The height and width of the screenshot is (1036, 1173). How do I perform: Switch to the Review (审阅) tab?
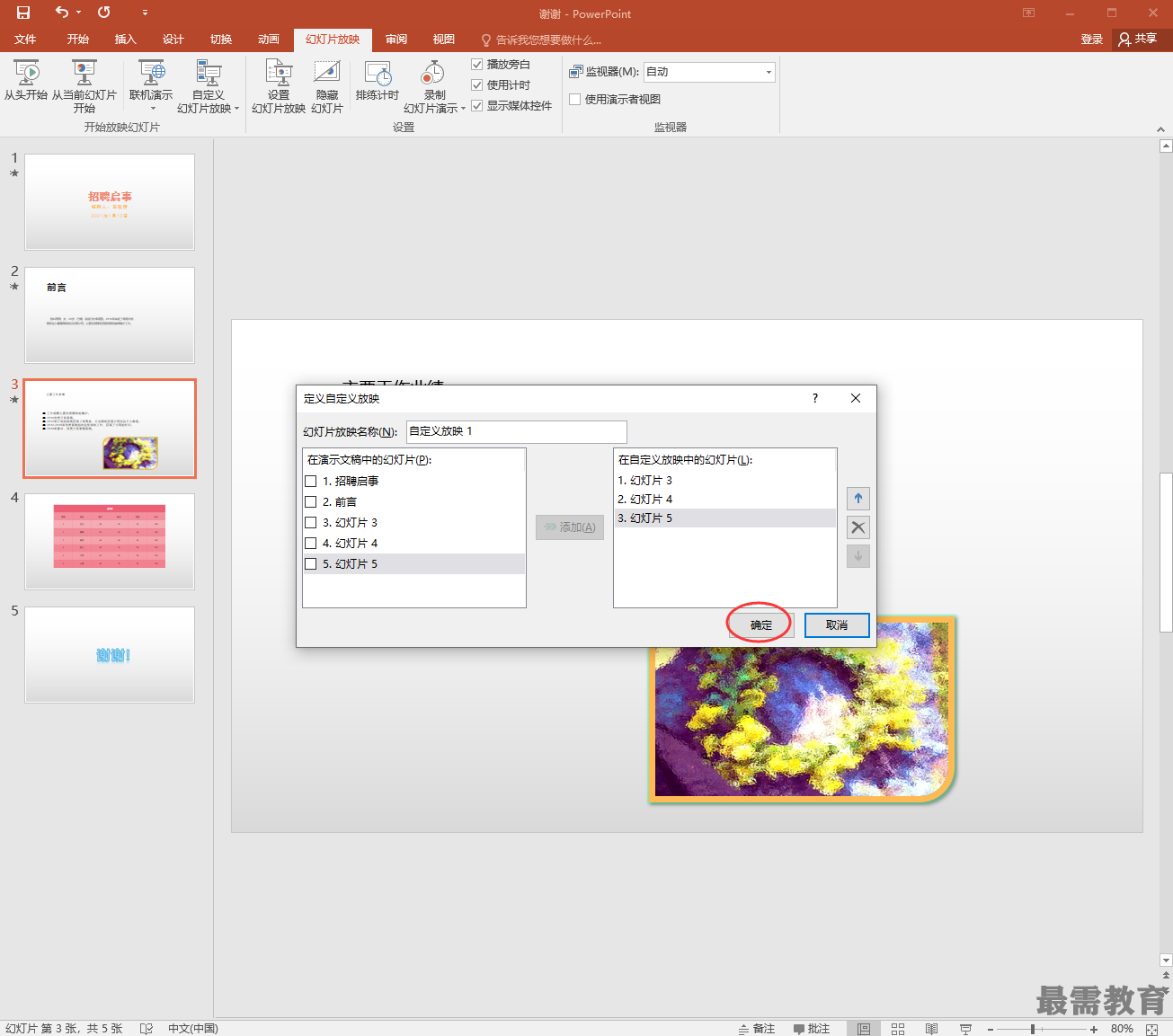pos(395,40)
